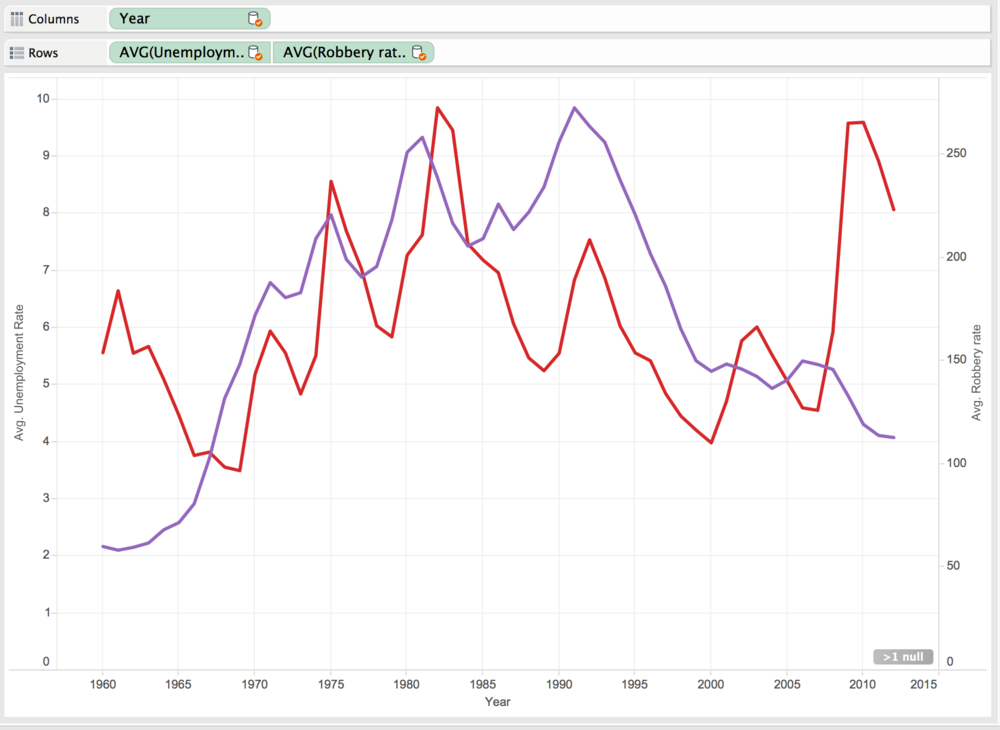The height and width of the screenshot is (730, 1000).
Task: Select the Avg. Unemployment Rate axis title
Action: [x=19, y=372]
